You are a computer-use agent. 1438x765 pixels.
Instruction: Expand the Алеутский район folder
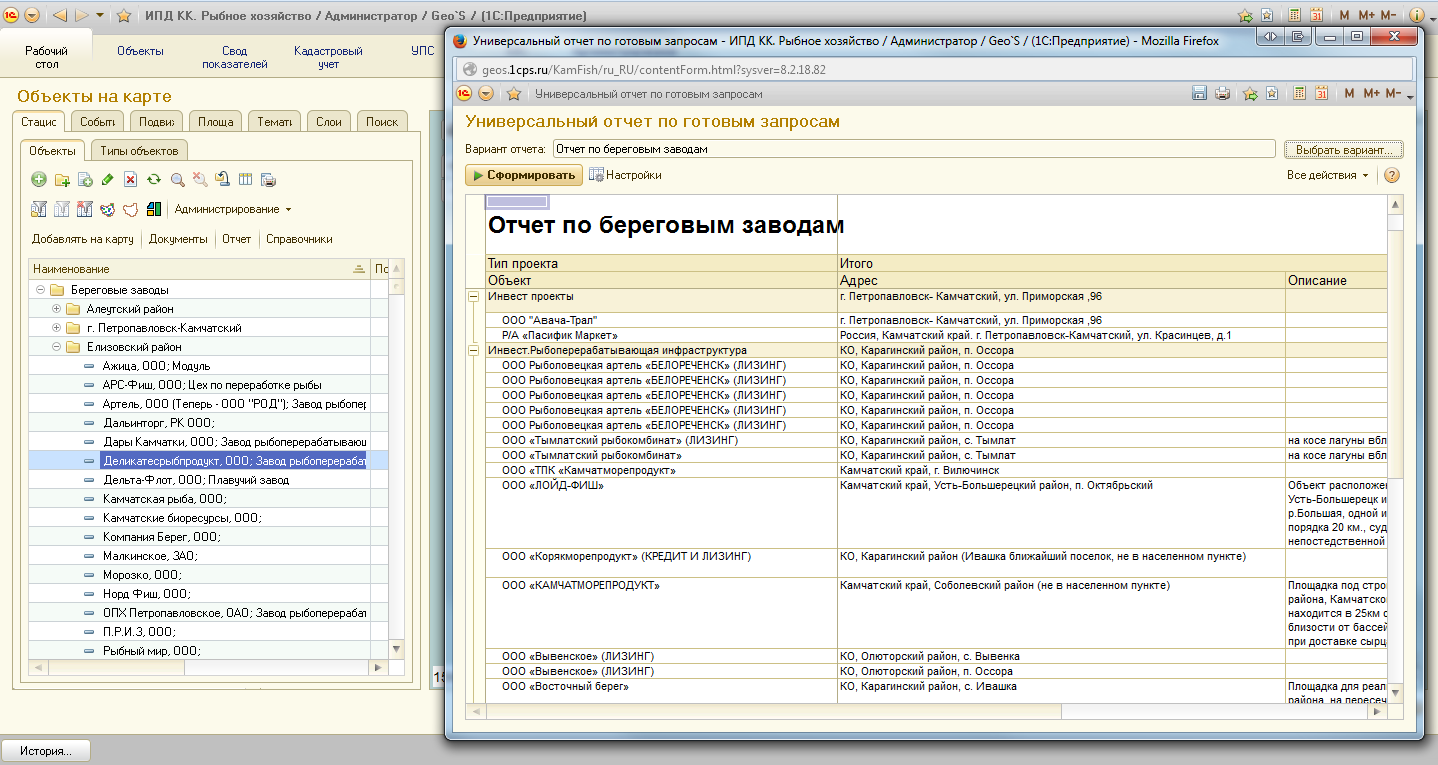(x=56, y=309)
